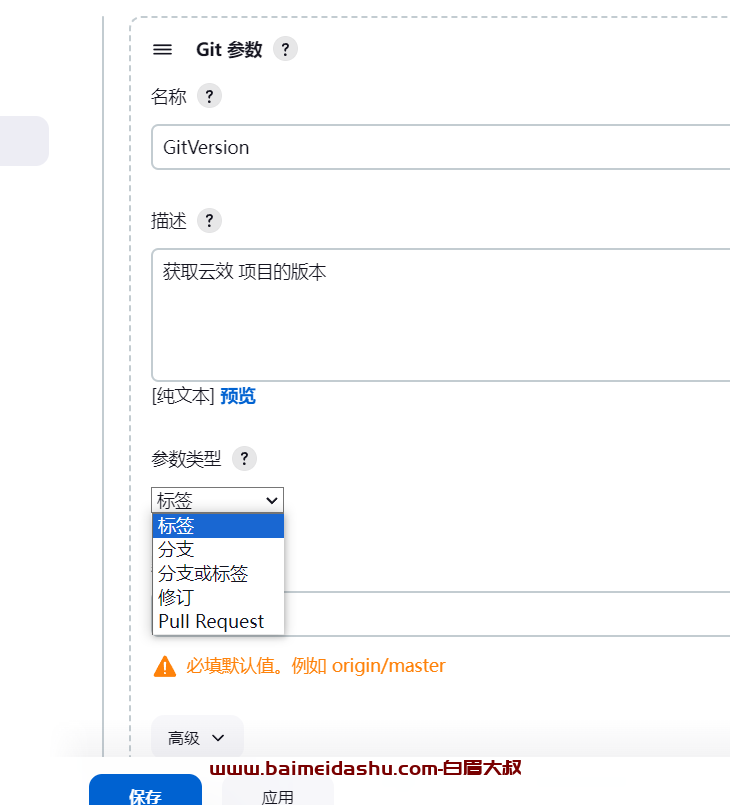Image resolution: width=730 pixels, height=805 pixels.
Task: Click the 应用 button
Action: [x=278, y=791]
